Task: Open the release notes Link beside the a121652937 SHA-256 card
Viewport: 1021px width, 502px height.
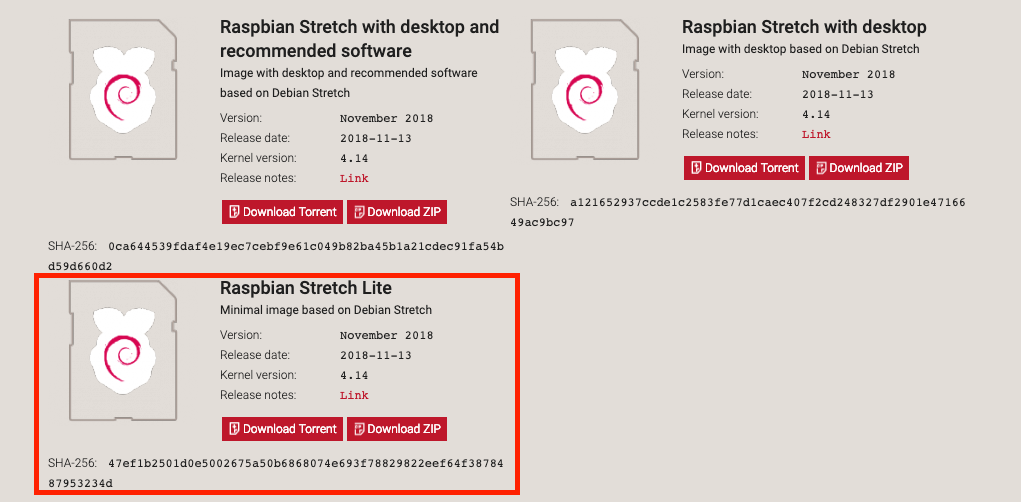Action: click(816, 135)
